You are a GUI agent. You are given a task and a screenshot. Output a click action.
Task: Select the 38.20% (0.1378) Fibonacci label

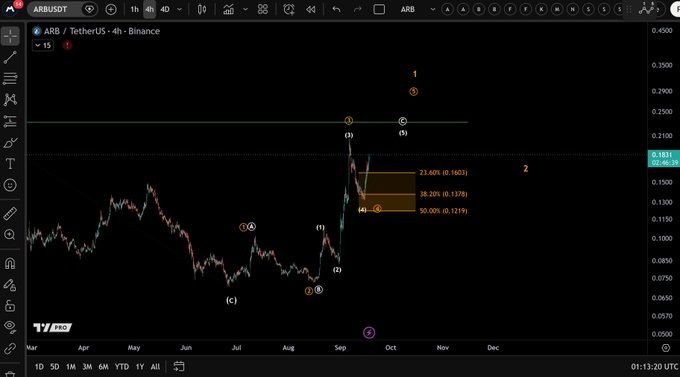pos(443,194)
